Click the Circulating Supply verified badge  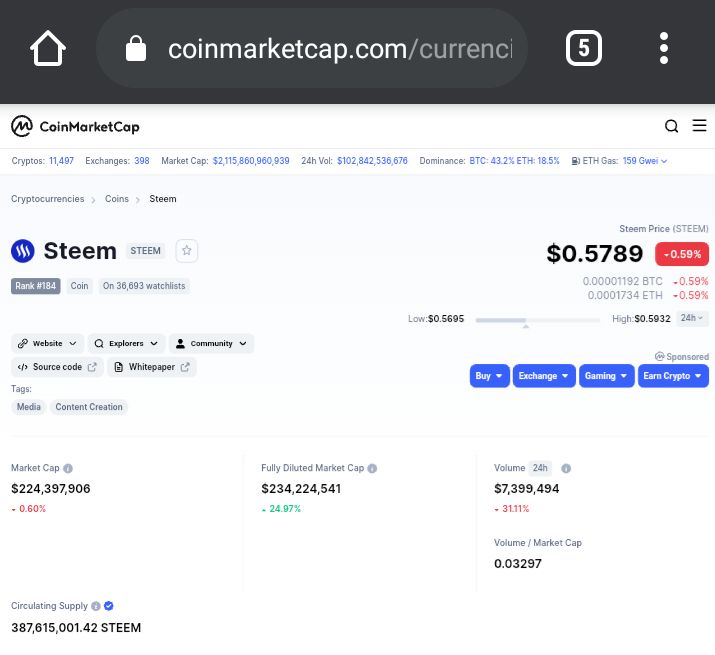(x=109, y=606)
